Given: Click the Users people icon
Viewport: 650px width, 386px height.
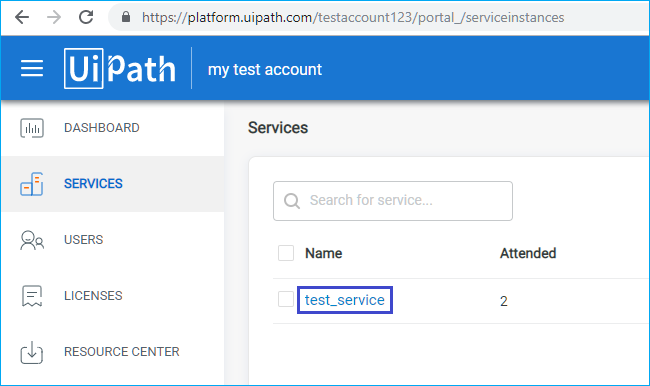Looking at the screenshot, I should pyautogui.click(x=32, y=240).
